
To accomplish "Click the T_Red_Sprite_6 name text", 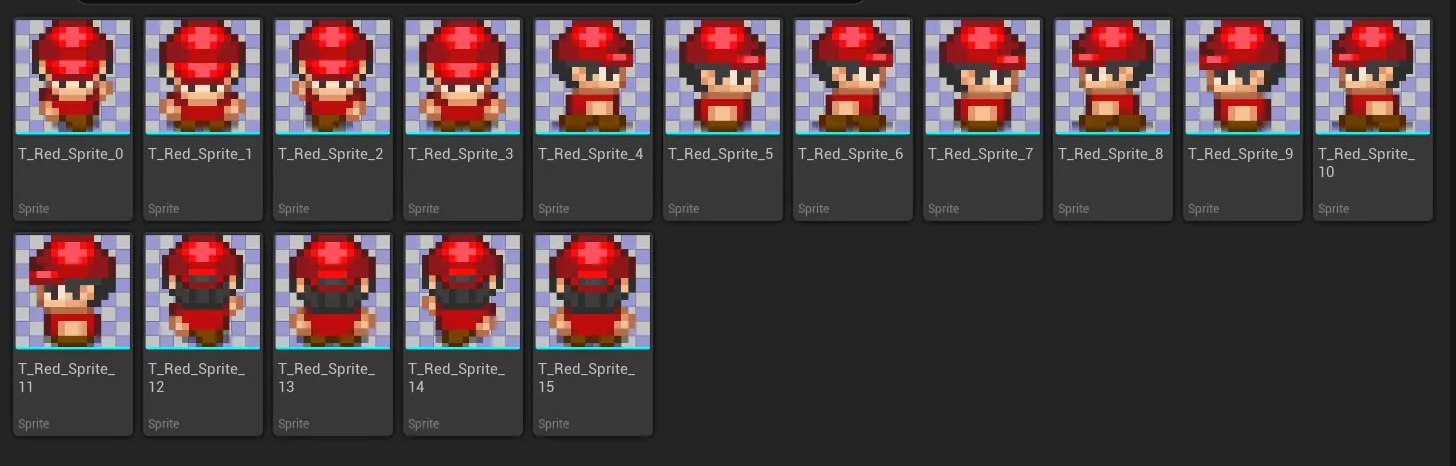I will pos(851,154).
